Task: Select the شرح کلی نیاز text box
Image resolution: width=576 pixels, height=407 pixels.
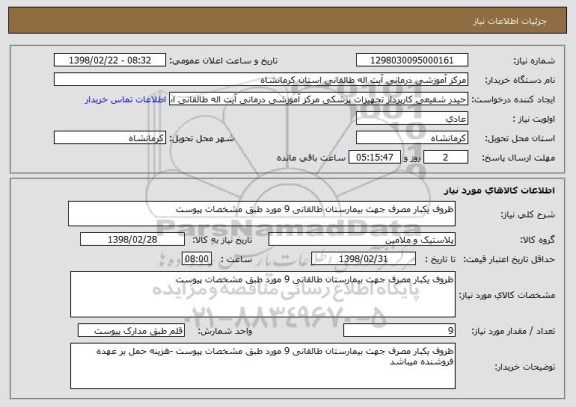Action: point(262,213)
